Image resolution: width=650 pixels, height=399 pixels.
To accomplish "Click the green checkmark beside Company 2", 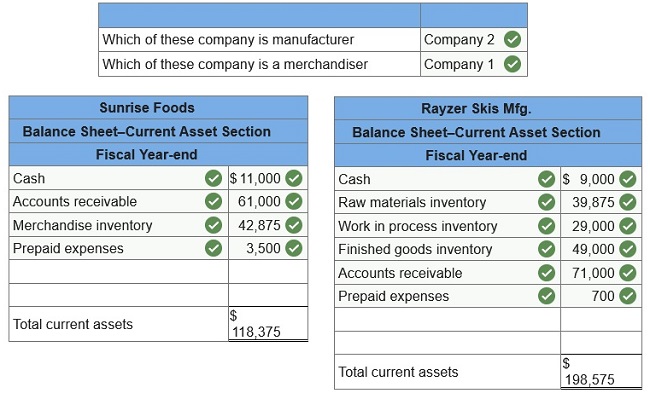I will [x=512, y=39].
